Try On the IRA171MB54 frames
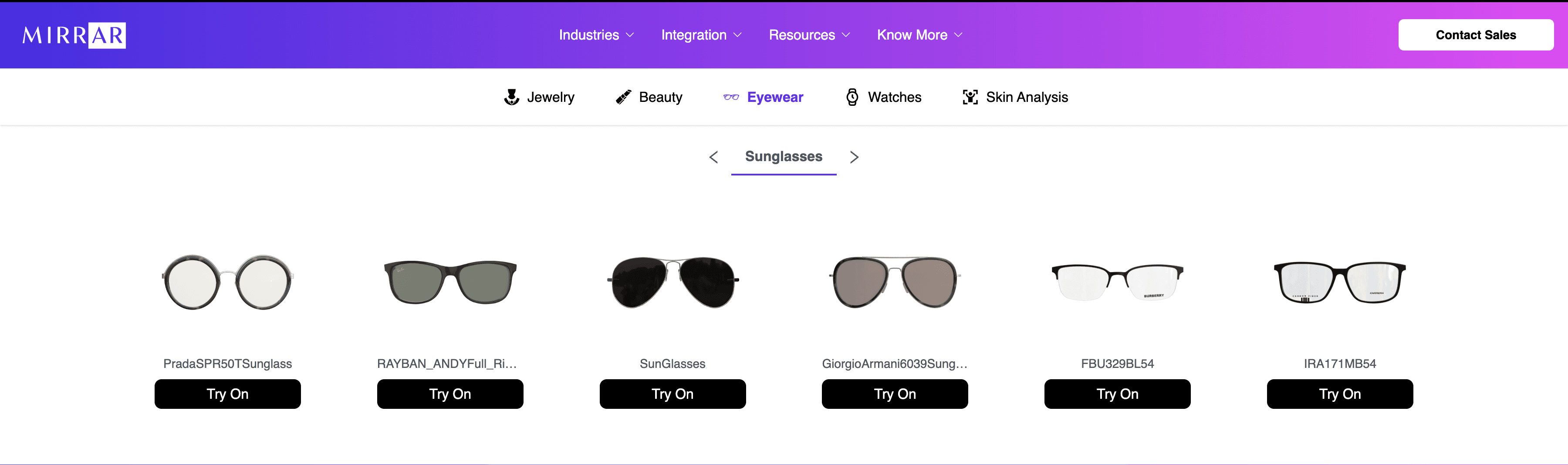This screenshot has width=1568, height=465. pos(1340,394)
